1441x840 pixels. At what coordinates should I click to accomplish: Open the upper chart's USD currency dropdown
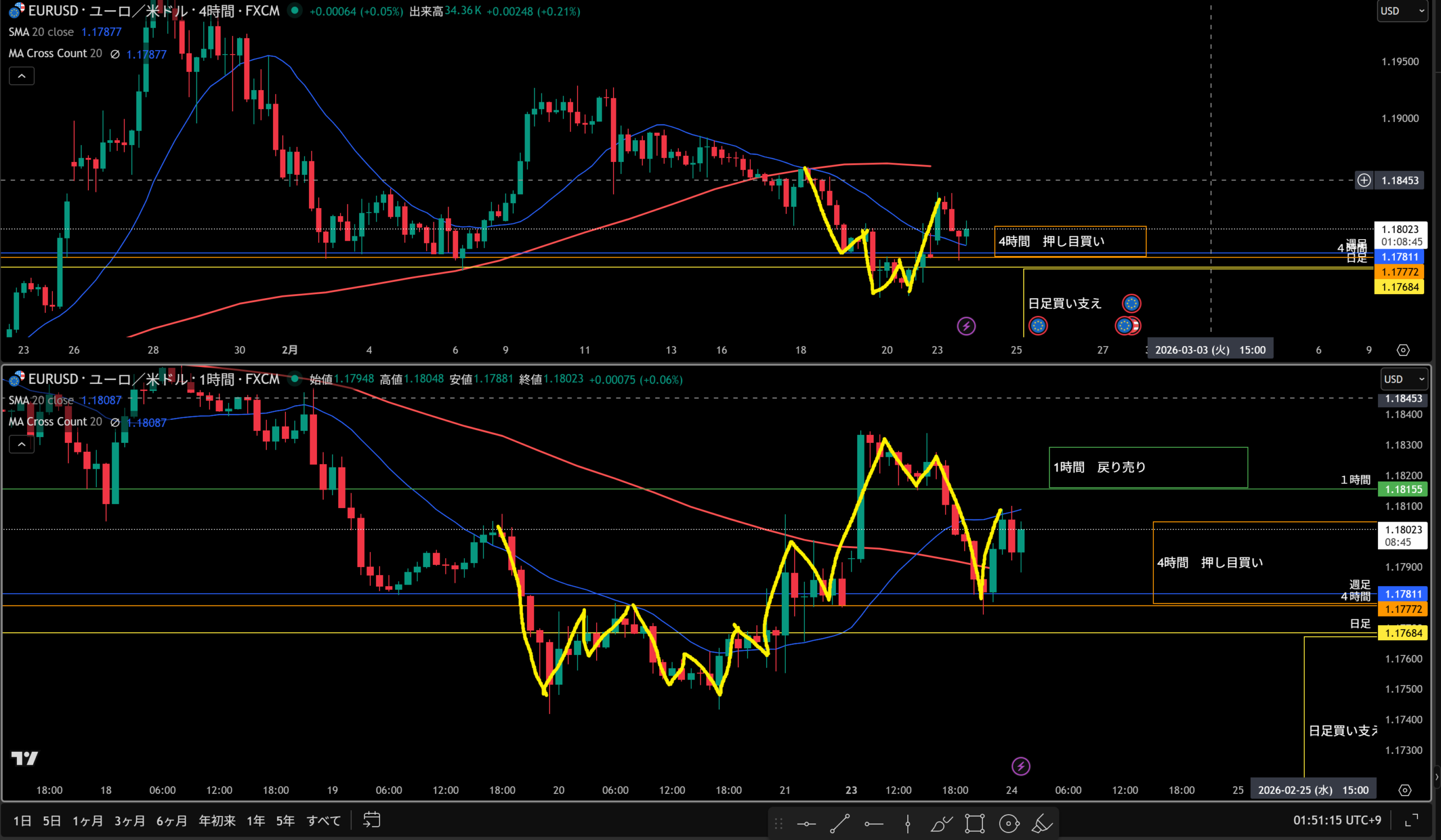1402,11
